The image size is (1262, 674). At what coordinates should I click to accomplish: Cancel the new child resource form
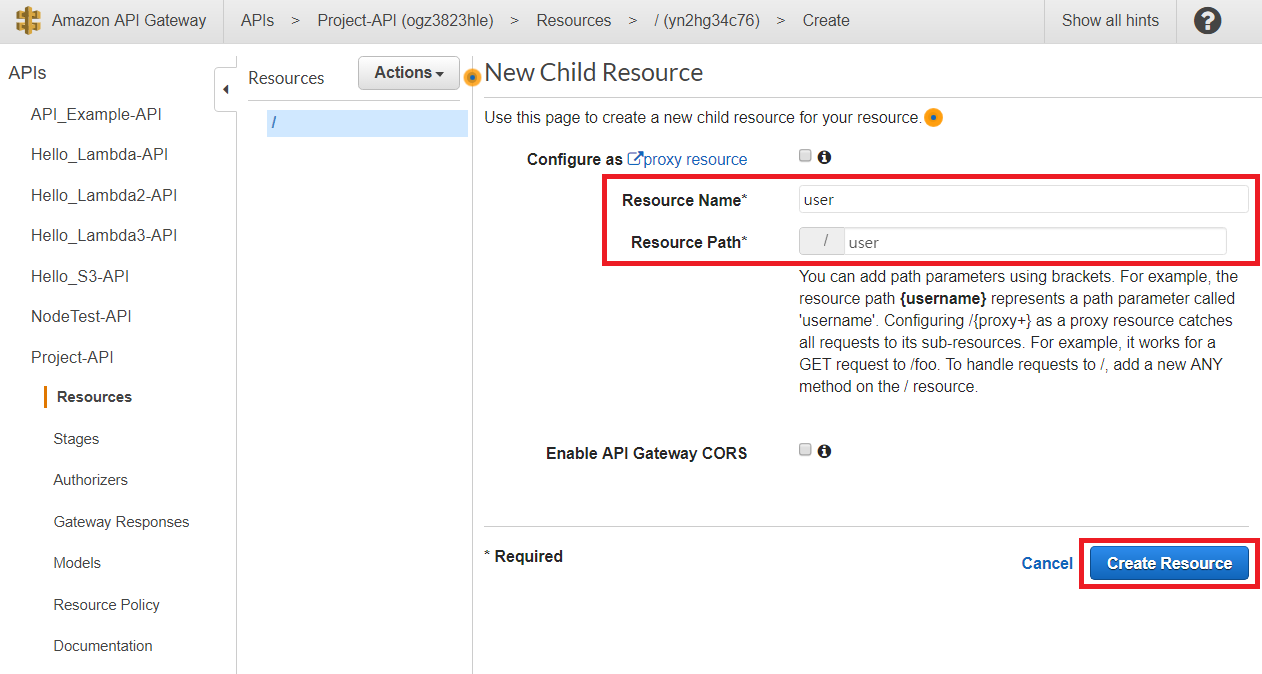1047,563
